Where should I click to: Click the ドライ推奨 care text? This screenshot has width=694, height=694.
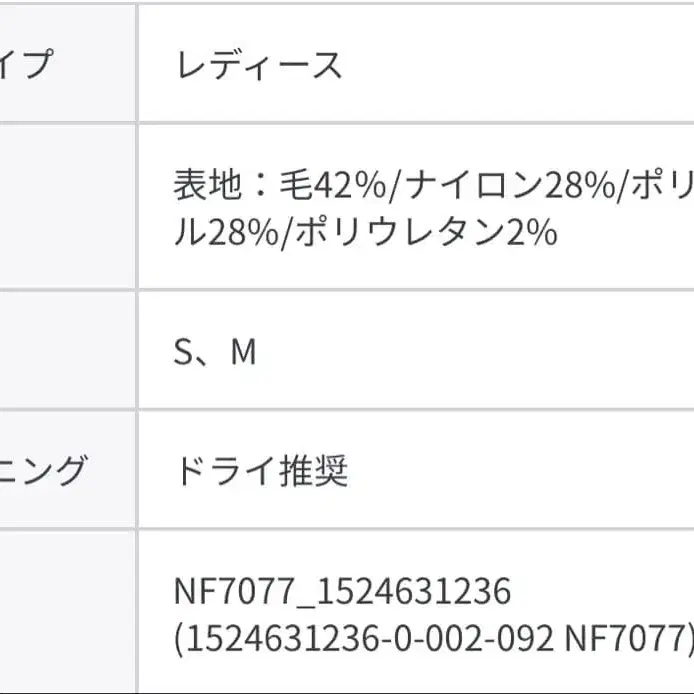pyautogui.click(x=261, y=470)
